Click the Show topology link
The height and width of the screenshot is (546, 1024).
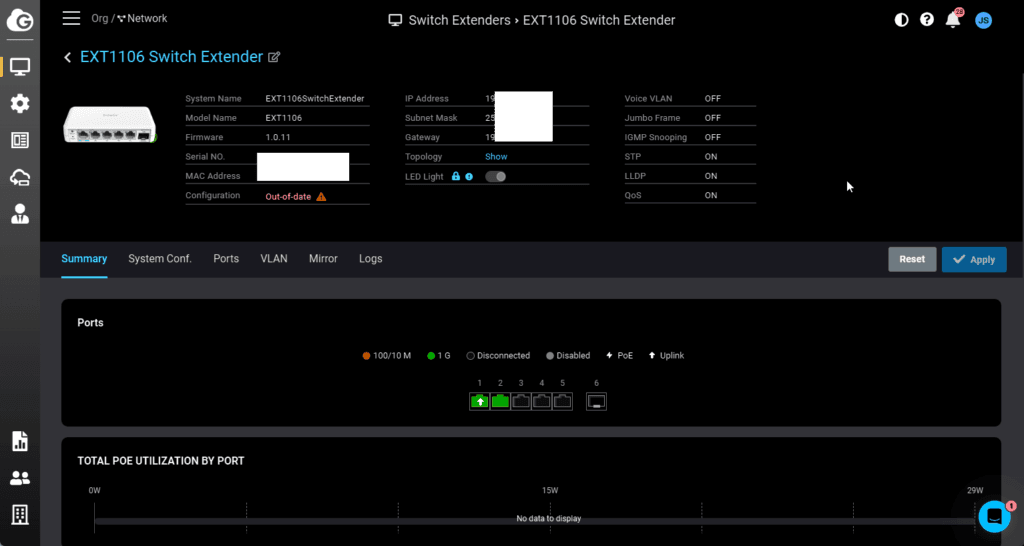point(496,157)
